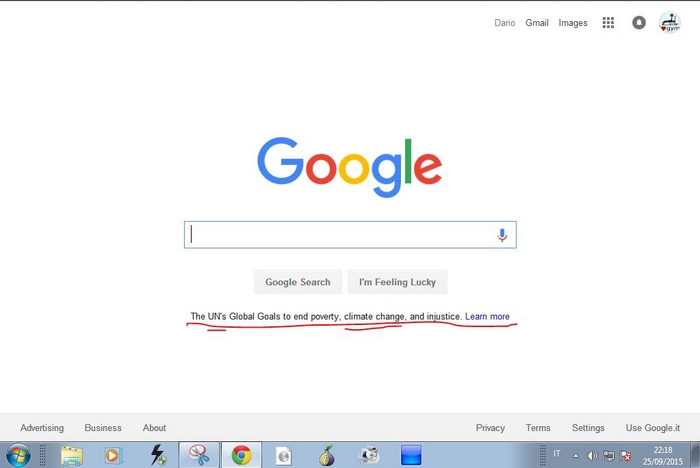The height and width of the screenshot is (468, 700).
Task: Open Advertising footer link
Action: 42,427
